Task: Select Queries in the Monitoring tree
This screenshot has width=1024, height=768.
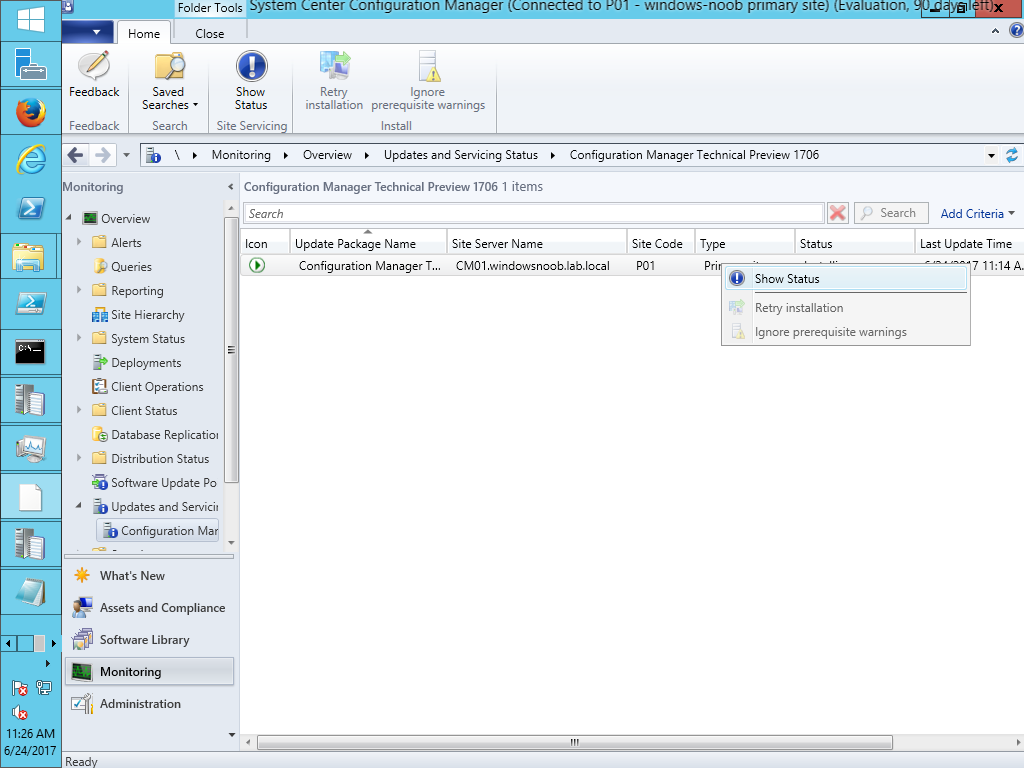Action: click(122, 266)
